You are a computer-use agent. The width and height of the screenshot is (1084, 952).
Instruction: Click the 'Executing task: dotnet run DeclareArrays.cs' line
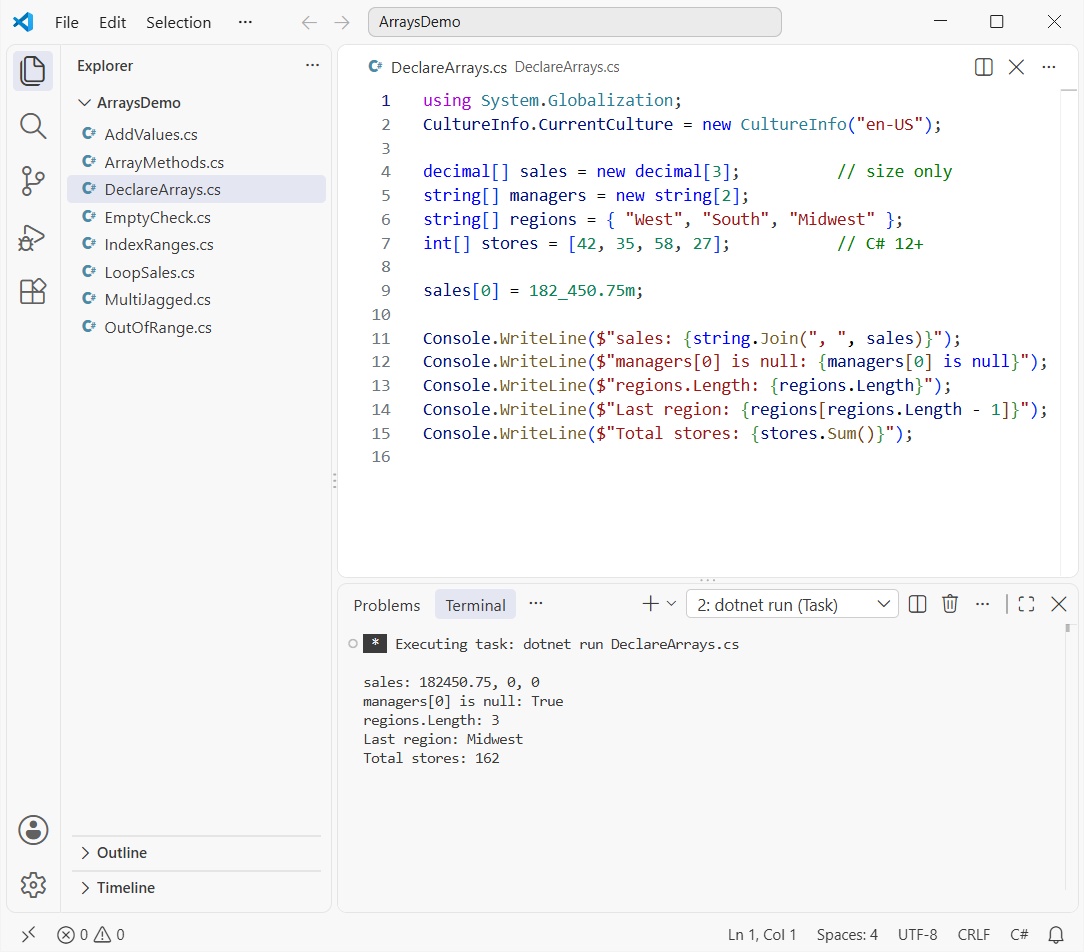(567, 644)
